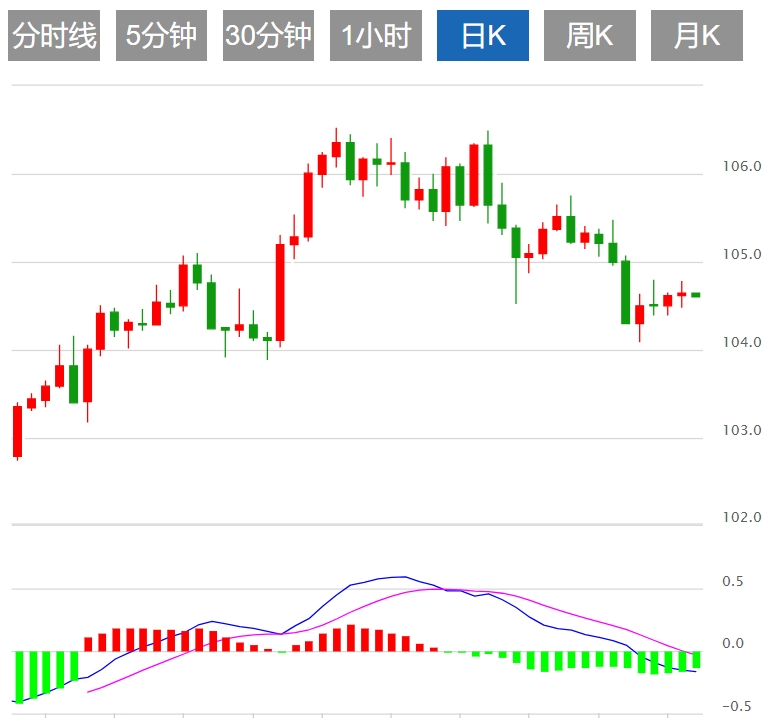Show the 1小时 chart
Screen dimensions: 777x718
[376, 36]
